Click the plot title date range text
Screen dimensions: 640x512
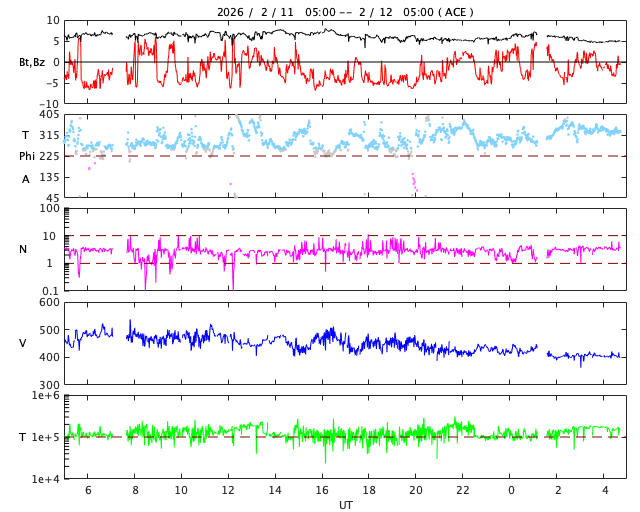(345, 12)
